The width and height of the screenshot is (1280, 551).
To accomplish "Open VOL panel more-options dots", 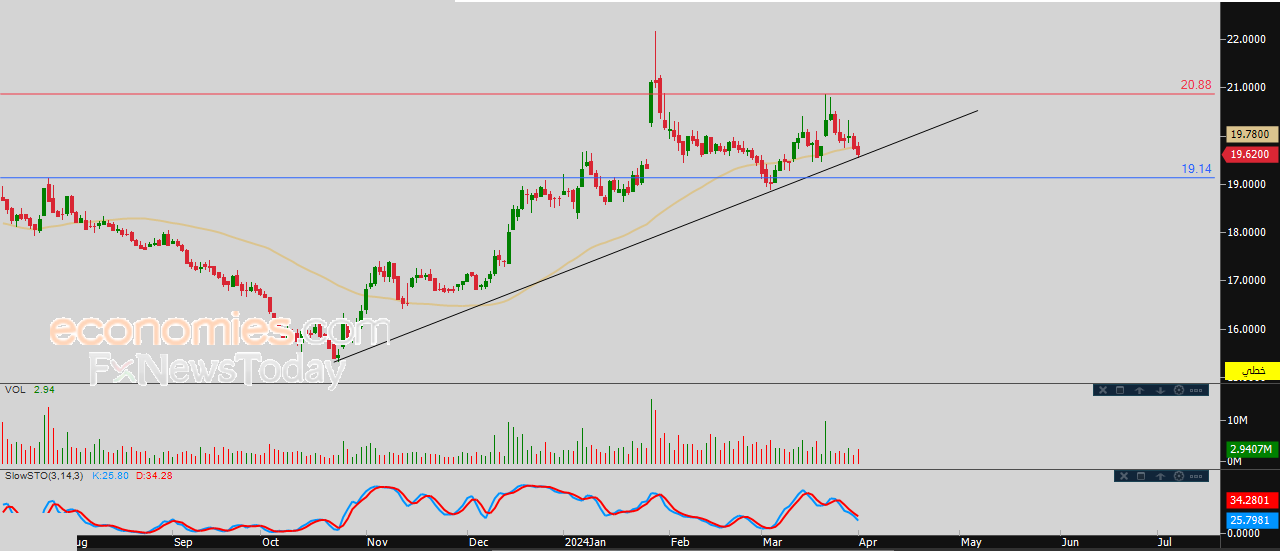I will 1196,390.
